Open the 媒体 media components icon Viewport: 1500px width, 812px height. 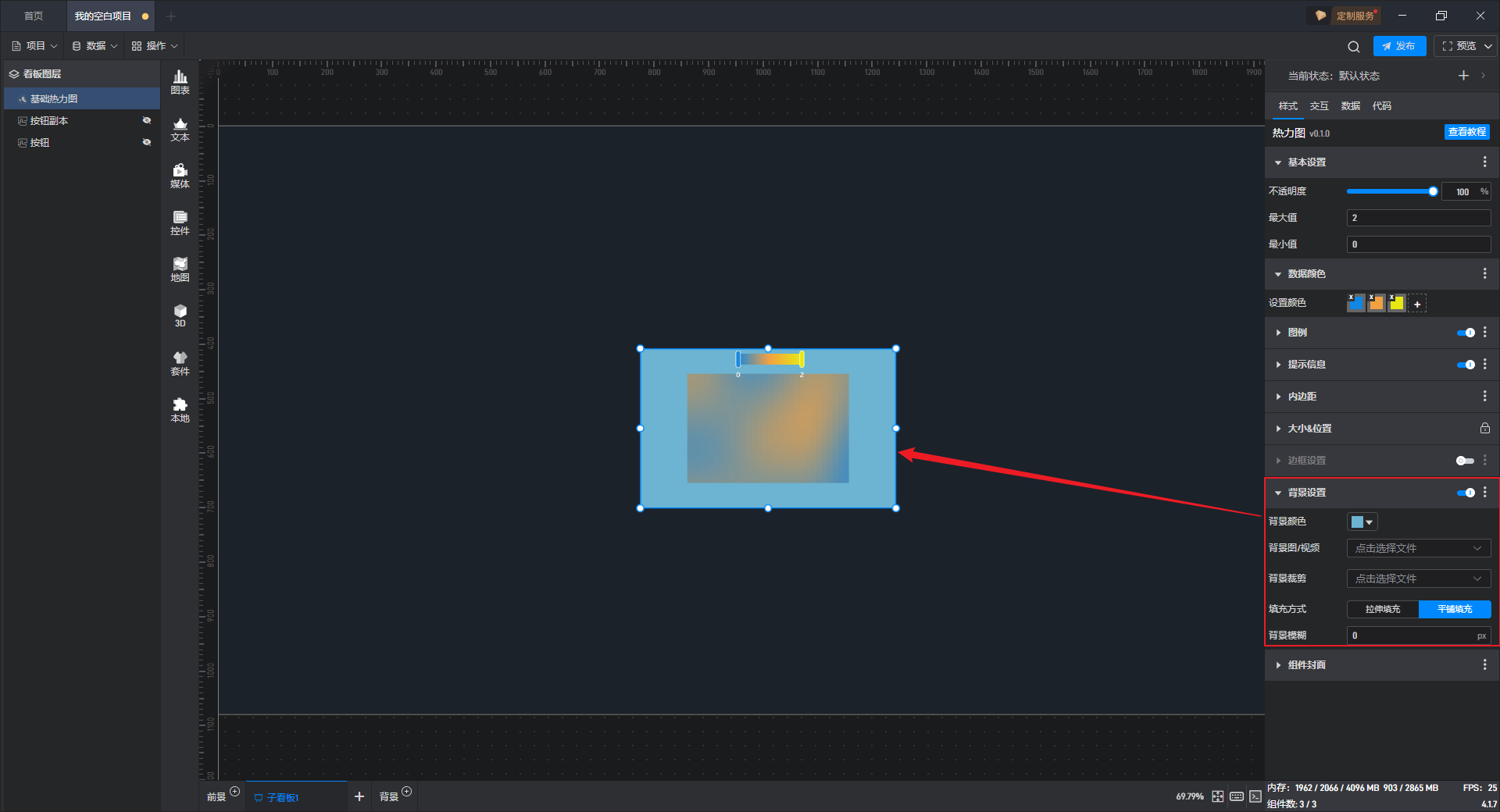(180, 176)
